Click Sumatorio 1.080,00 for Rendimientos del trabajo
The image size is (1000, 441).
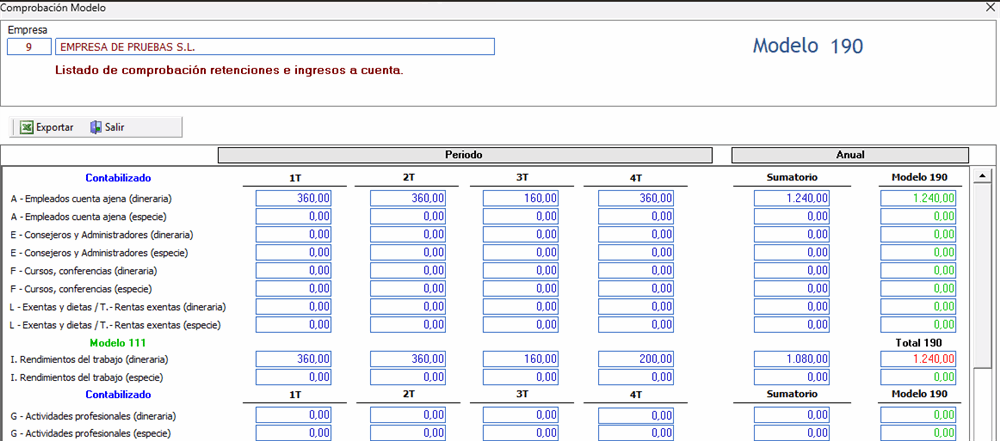[x=793, y=359]
